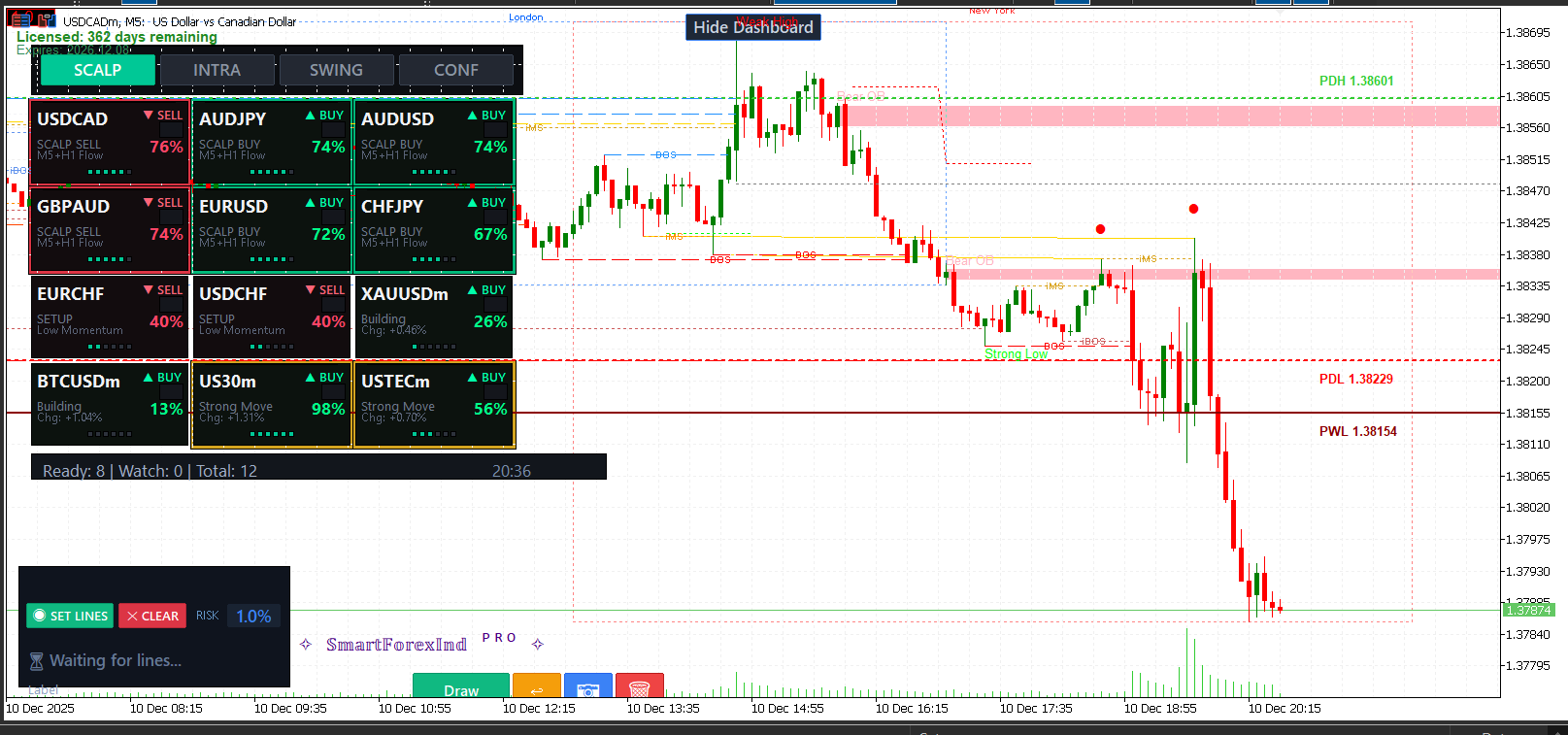The image size is (1568, 735).
Task: Click the Strong Low chart label
Action: point(1017,353)
